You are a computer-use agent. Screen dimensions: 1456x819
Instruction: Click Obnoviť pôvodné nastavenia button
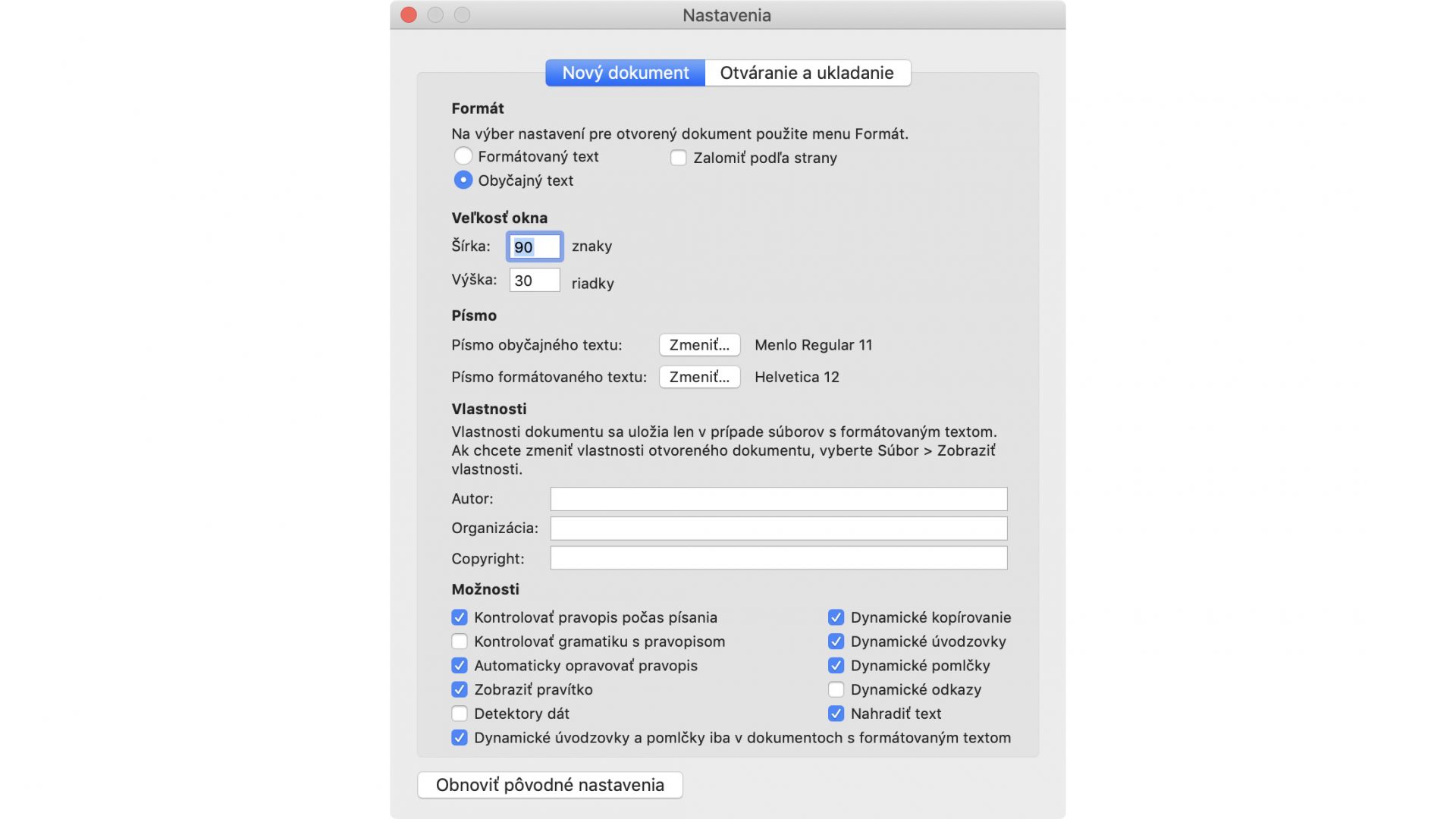coord(550,785)
